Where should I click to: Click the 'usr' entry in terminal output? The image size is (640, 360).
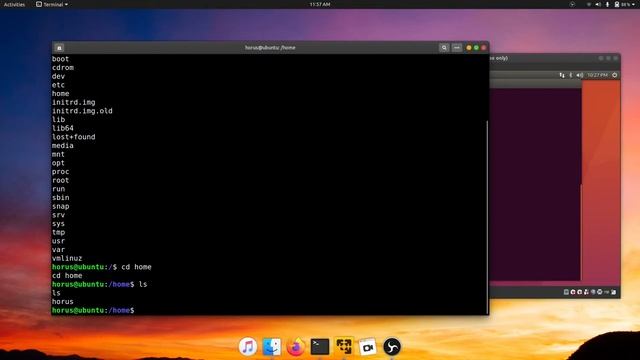pyautogui.click(x=58, y=241)
